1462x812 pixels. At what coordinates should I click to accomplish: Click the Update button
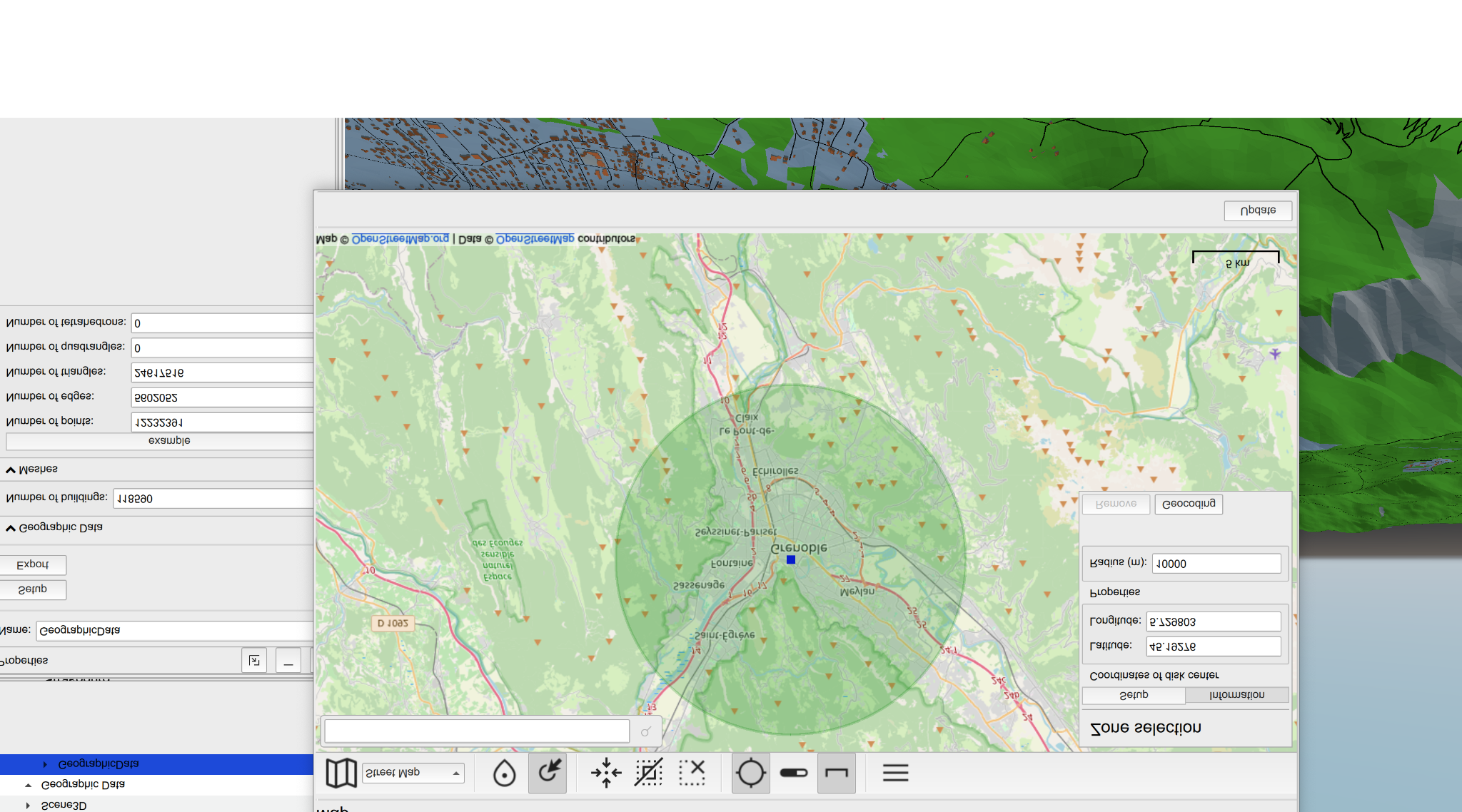(1258, 210)
